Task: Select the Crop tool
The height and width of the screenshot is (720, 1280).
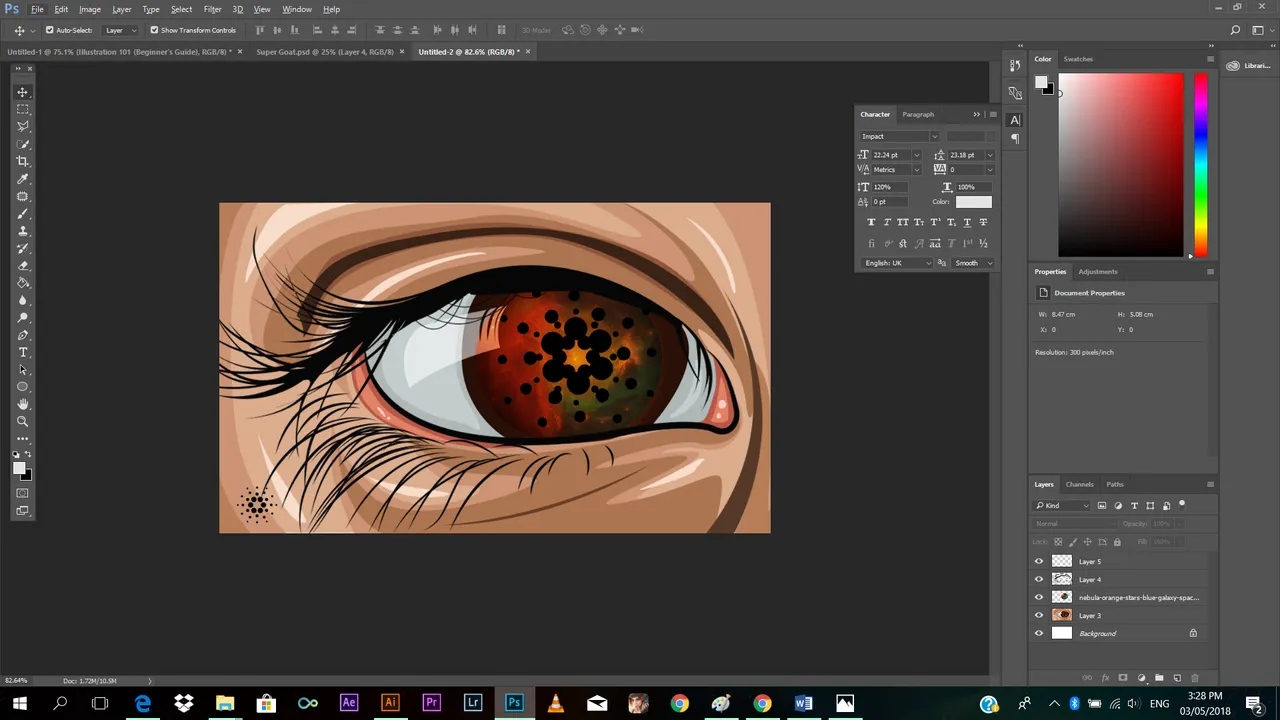Action: 22,161
